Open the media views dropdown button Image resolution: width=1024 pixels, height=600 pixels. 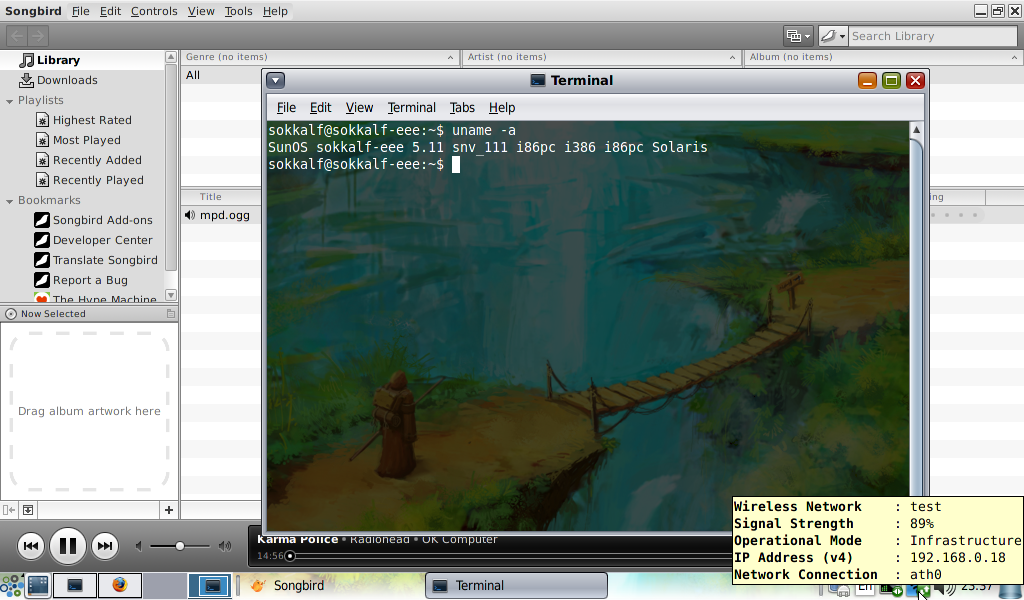point(798,36)
